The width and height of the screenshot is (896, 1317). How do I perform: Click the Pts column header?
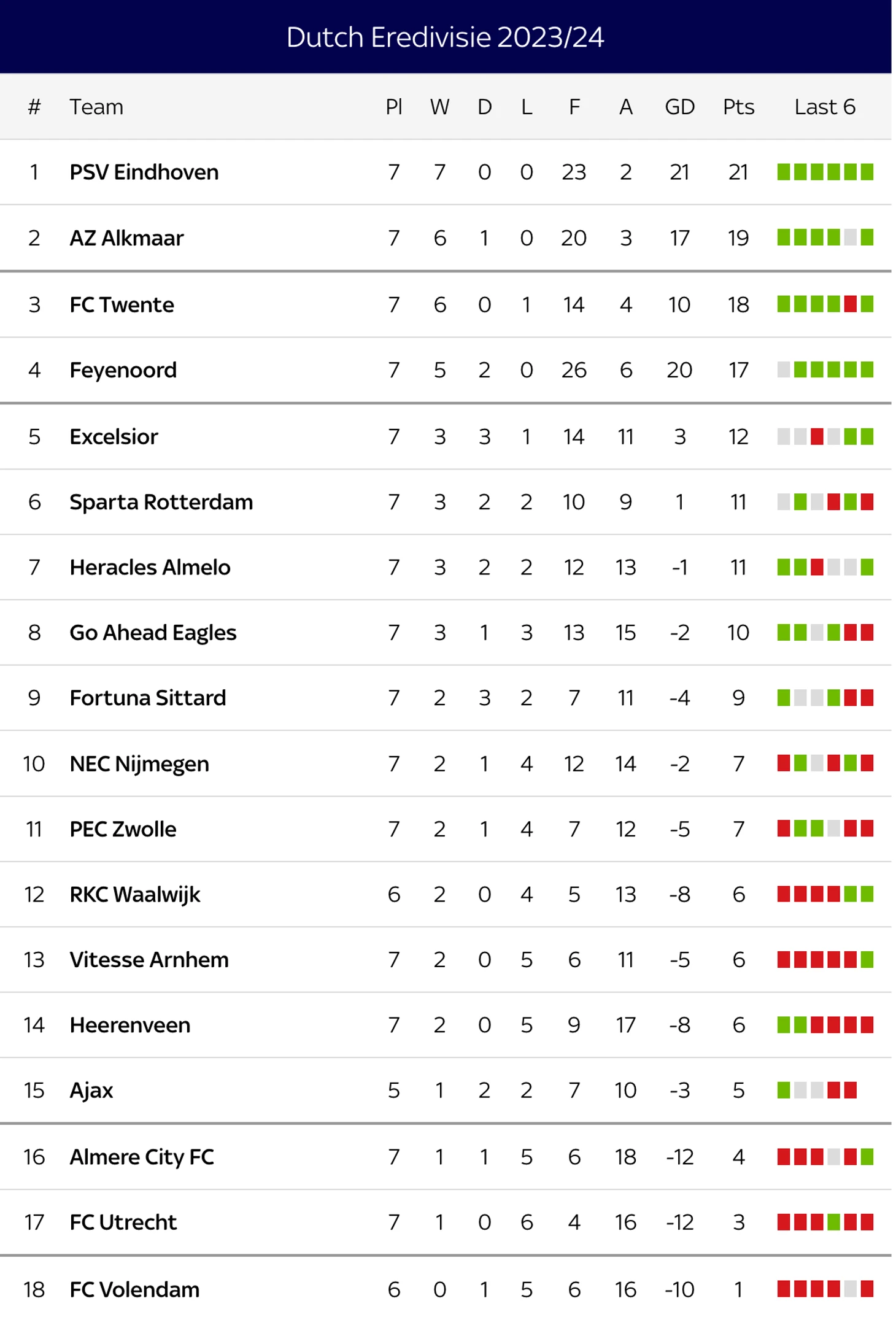pos(738,107)
